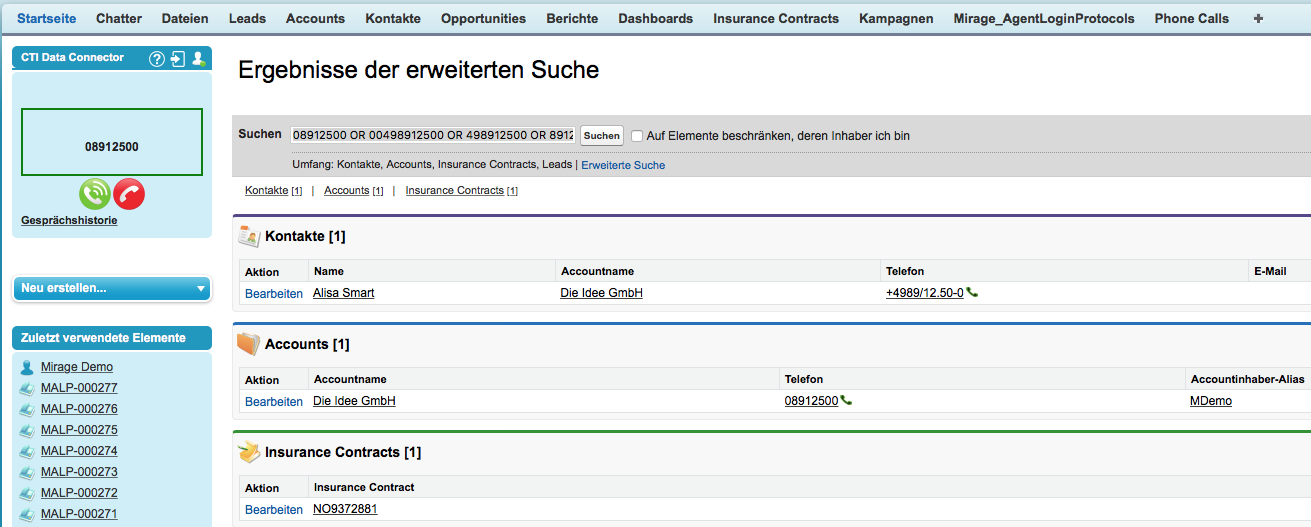Image resolution: width=1311 pixels, height=527 pixels.
Task: Click the phone icon beside Accounts Telefon 08912500
Action: coord(847,401)
